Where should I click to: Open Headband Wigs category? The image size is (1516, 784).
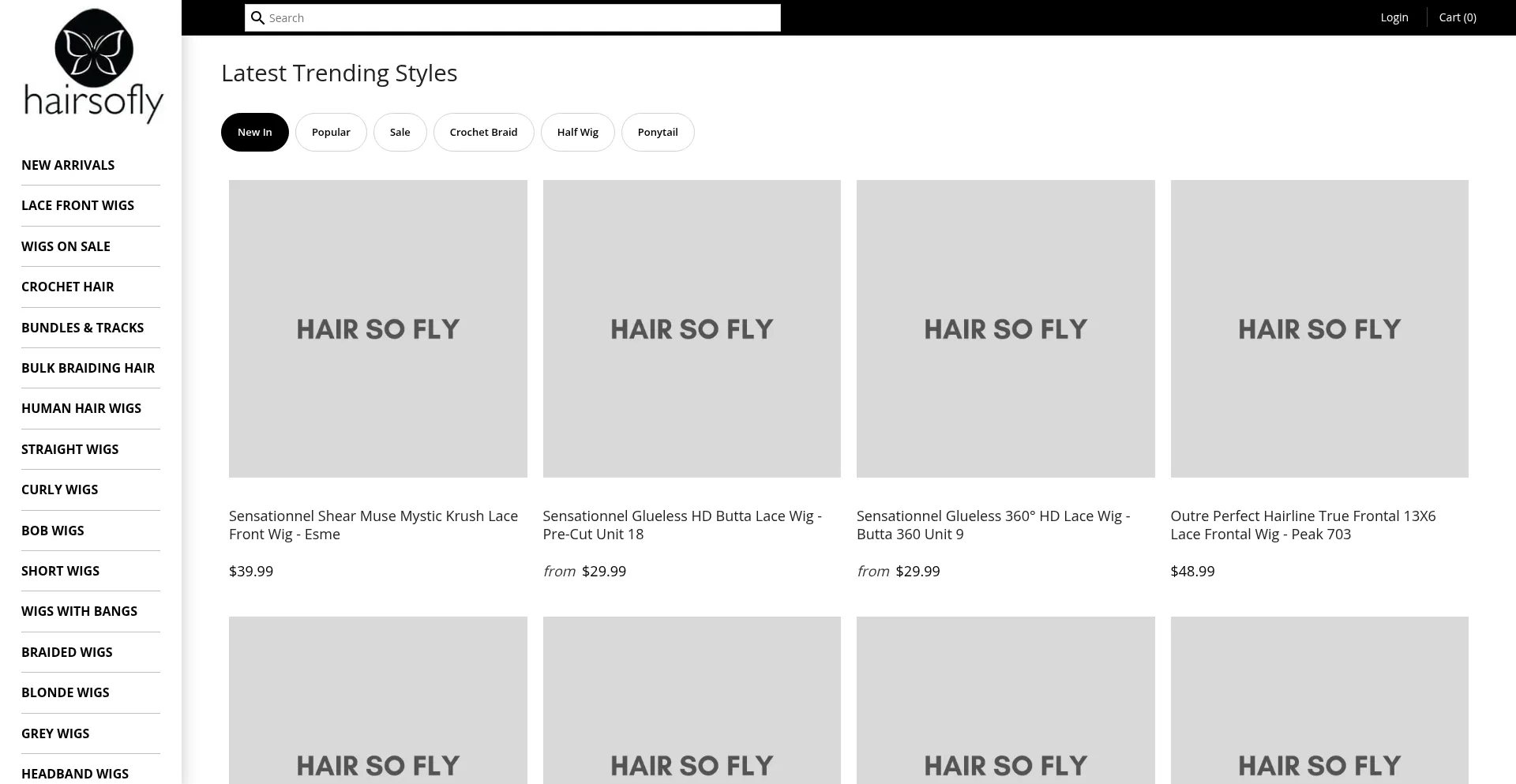75,774
